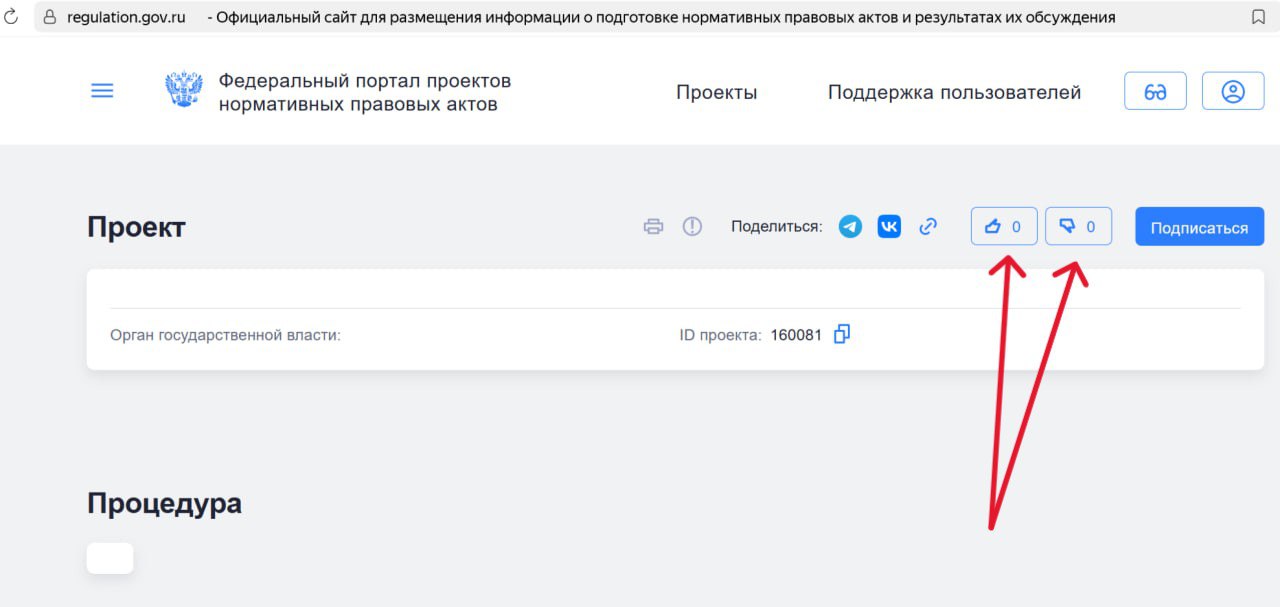The image size is (1280, 607).
Task: Click the exclamation mark report icon
Action: [x=692, y=227]
